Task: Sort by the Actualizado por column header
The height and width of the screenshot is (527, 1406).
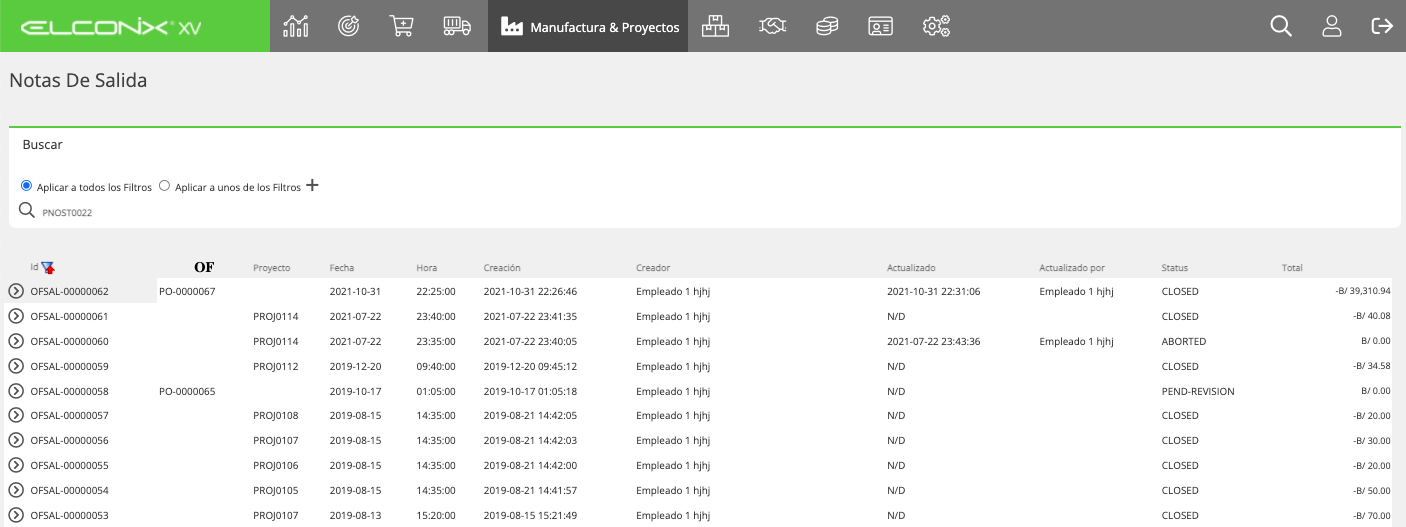Action: coord(1072,268)
